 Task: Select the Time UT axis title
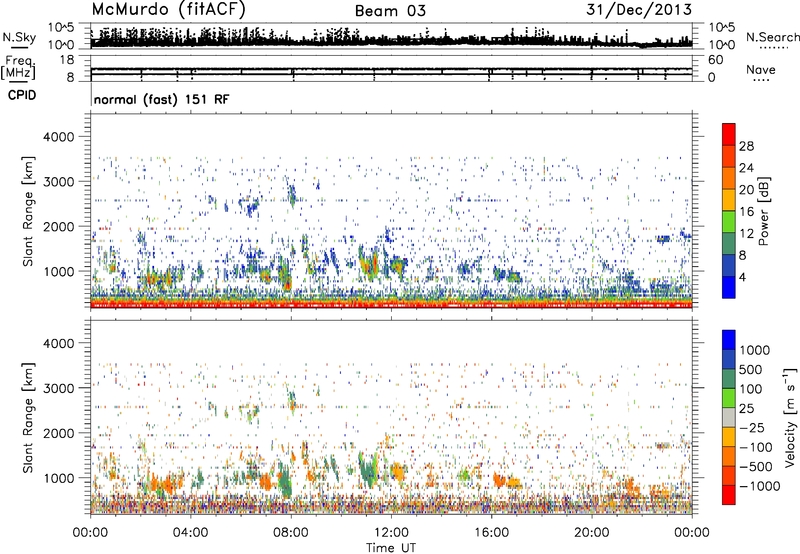click(x=390, y=547)
